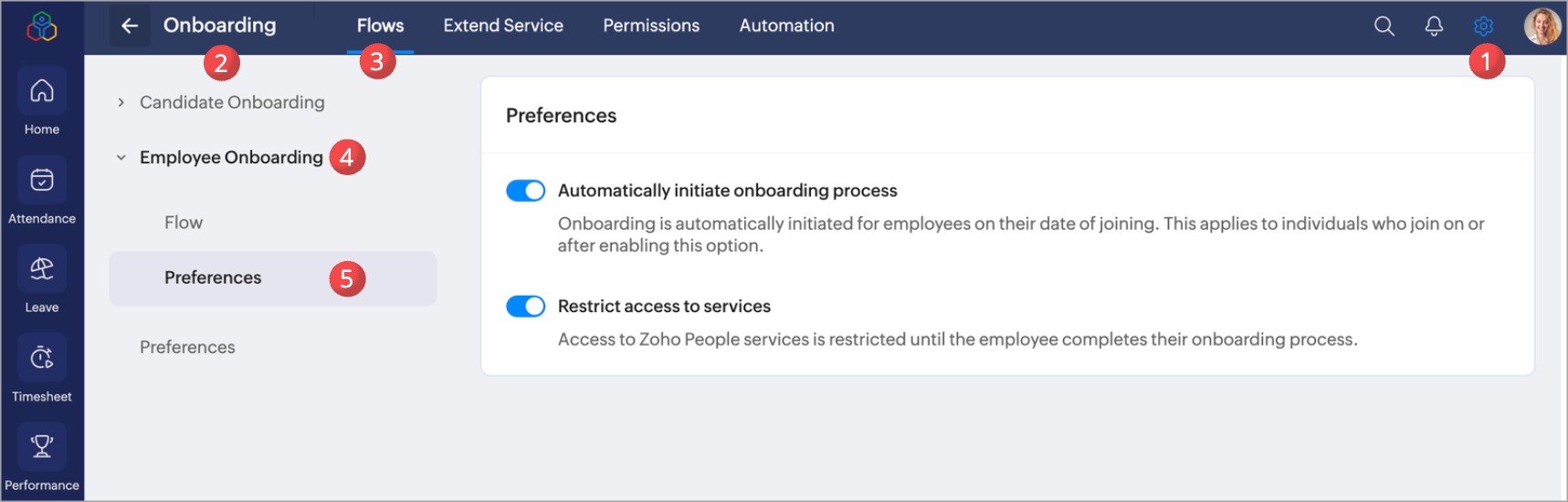Click the back arrow beside Onboarding
The height and width of the screenshot is (502, 1568).
130,26
